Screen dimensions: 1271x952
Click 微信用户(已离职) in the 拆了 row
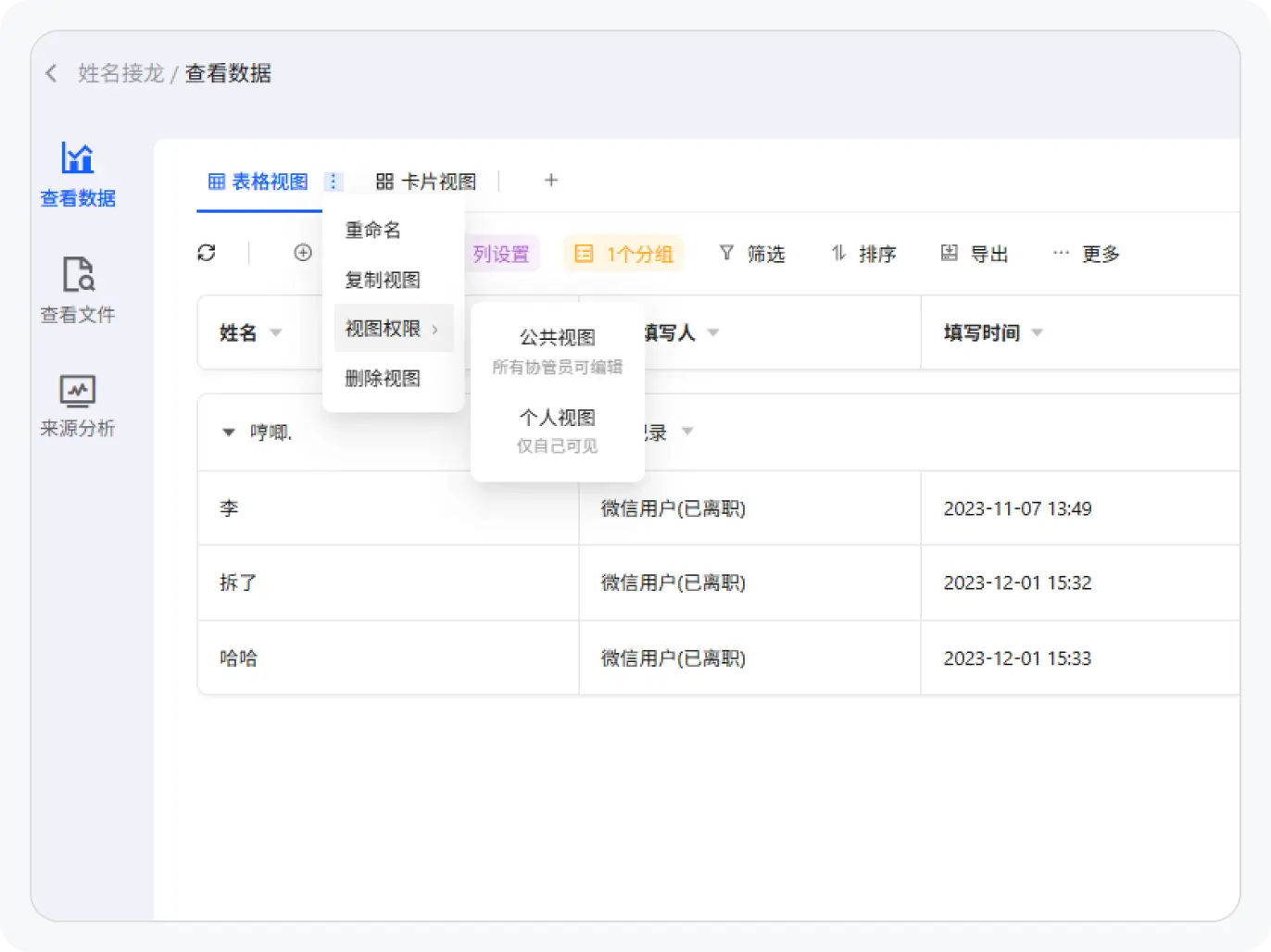[x=673, y=582]
